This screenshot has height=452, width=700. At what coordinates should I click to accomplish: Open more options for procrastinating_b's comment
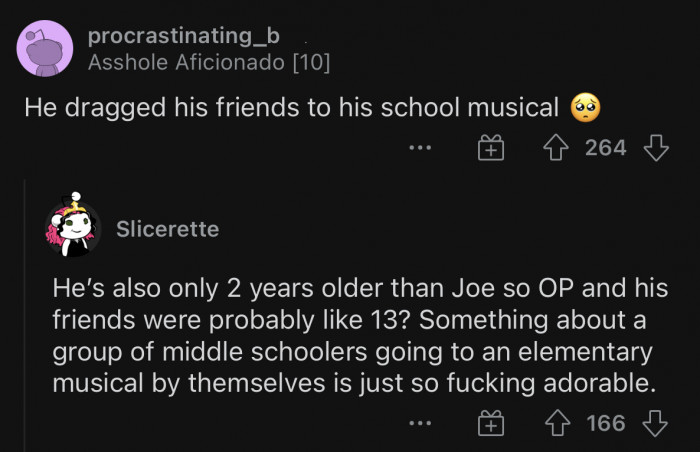pyautogui.click(x=421, y=149)
